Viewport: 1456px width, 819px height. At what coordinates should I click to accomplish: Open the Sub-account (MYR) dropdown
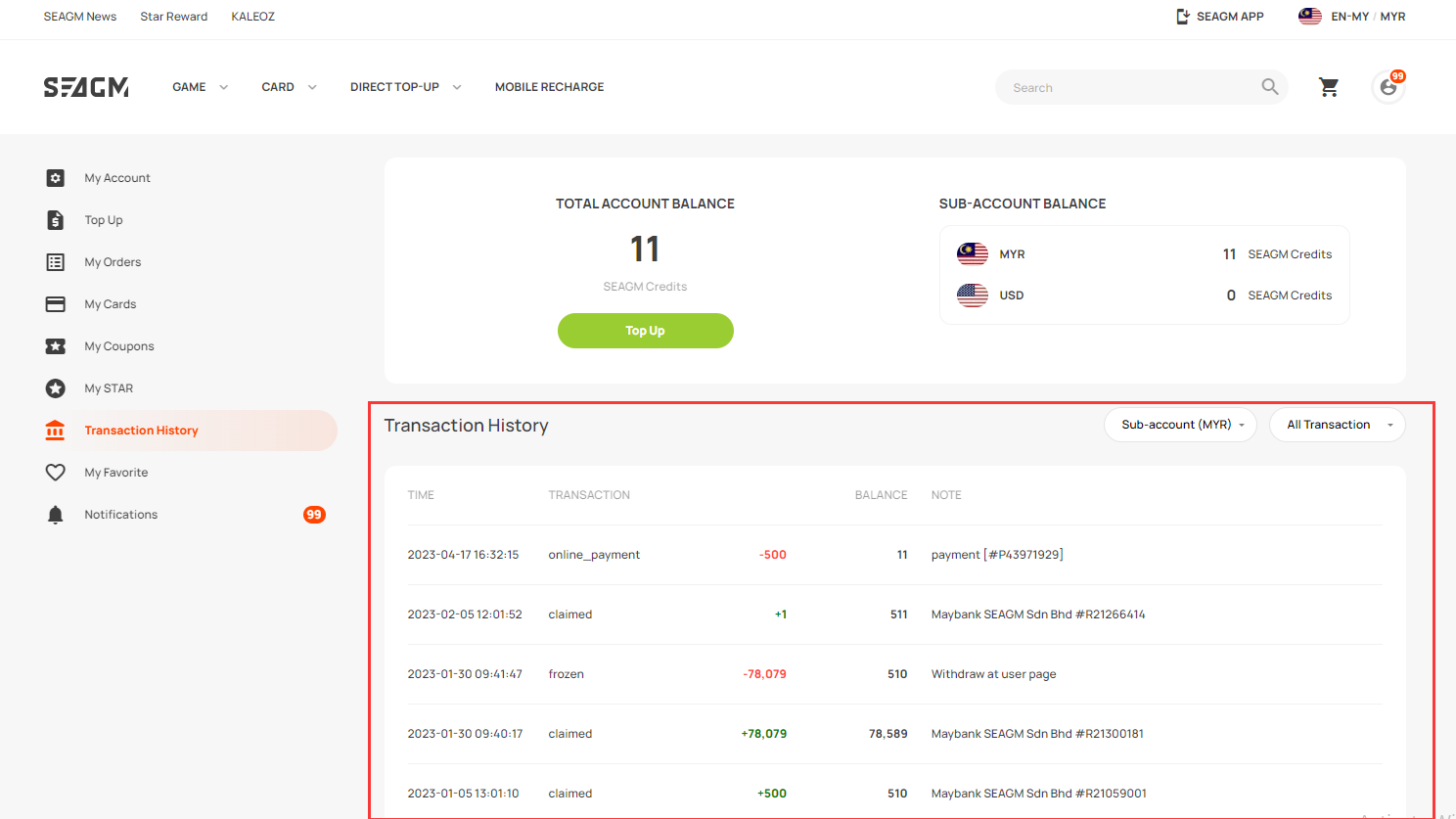coord(1180,425)
